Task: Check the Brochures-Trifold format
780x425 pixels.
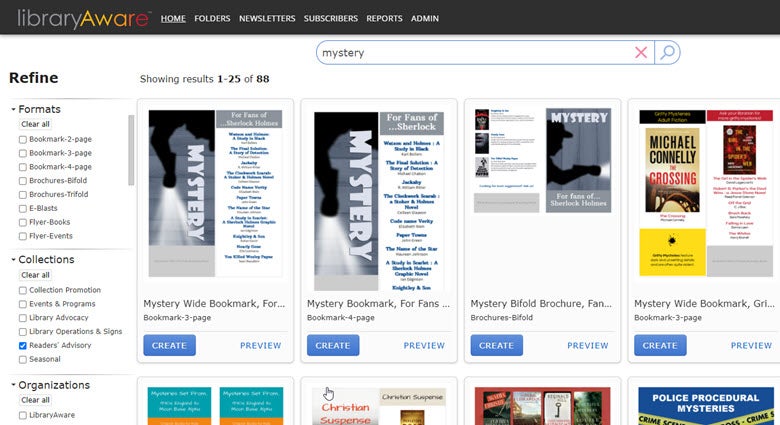Action: 23,195
